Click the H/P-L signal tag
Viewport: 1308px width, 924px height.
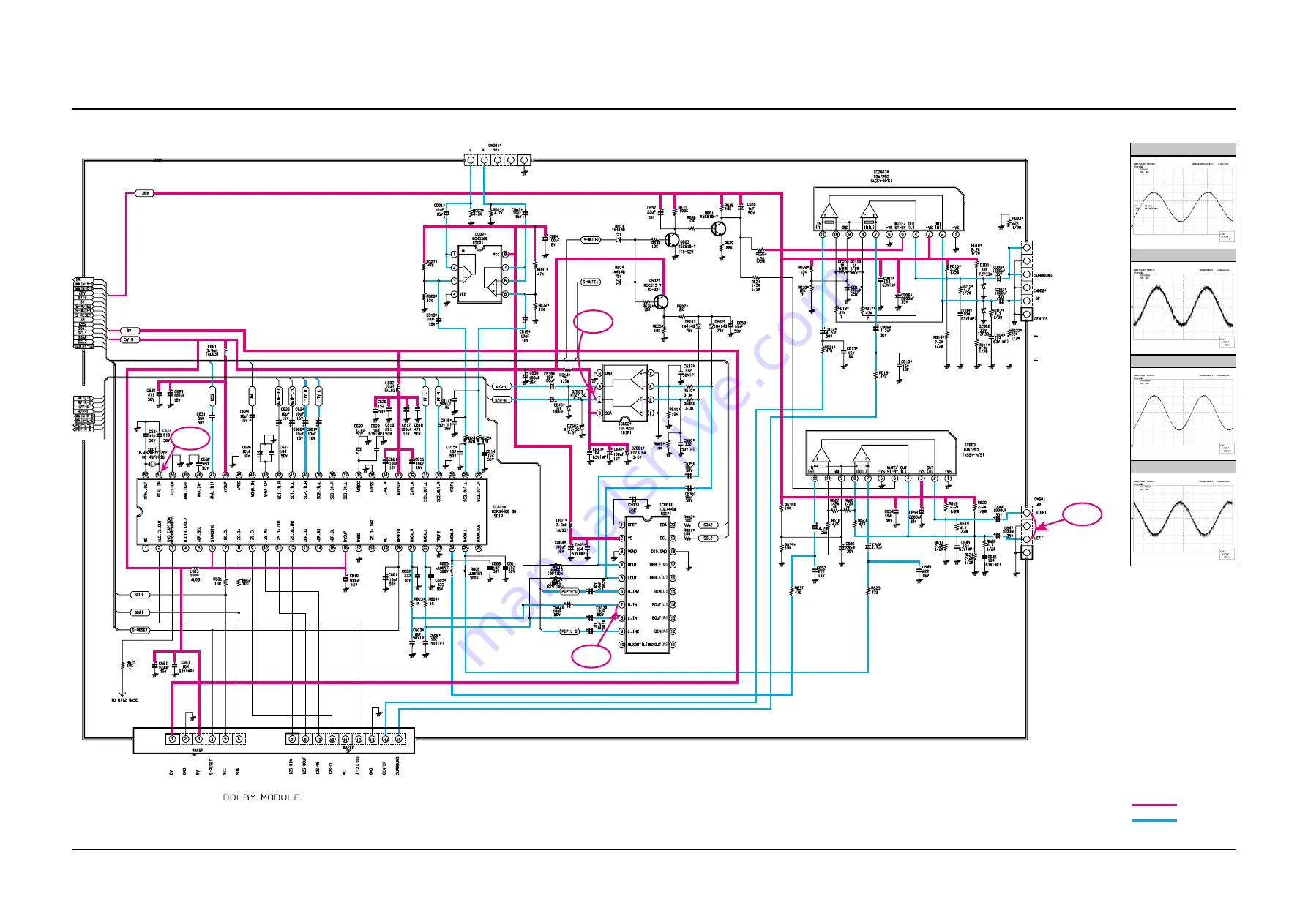tap(501, 387)
